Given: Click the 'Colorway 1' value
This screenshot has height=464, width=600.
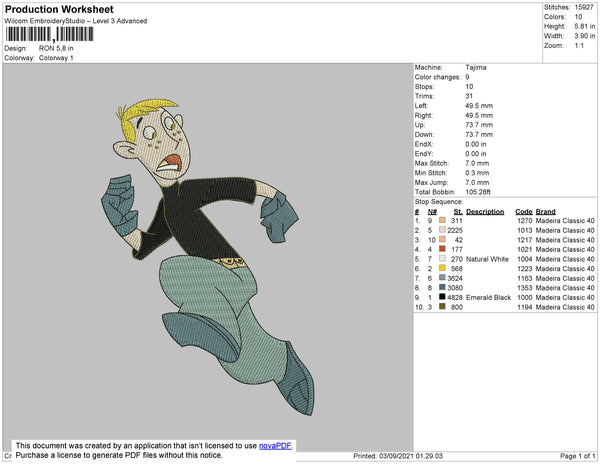Looking at the screenshot, I should pyautogui.click(x=56, y=58).
